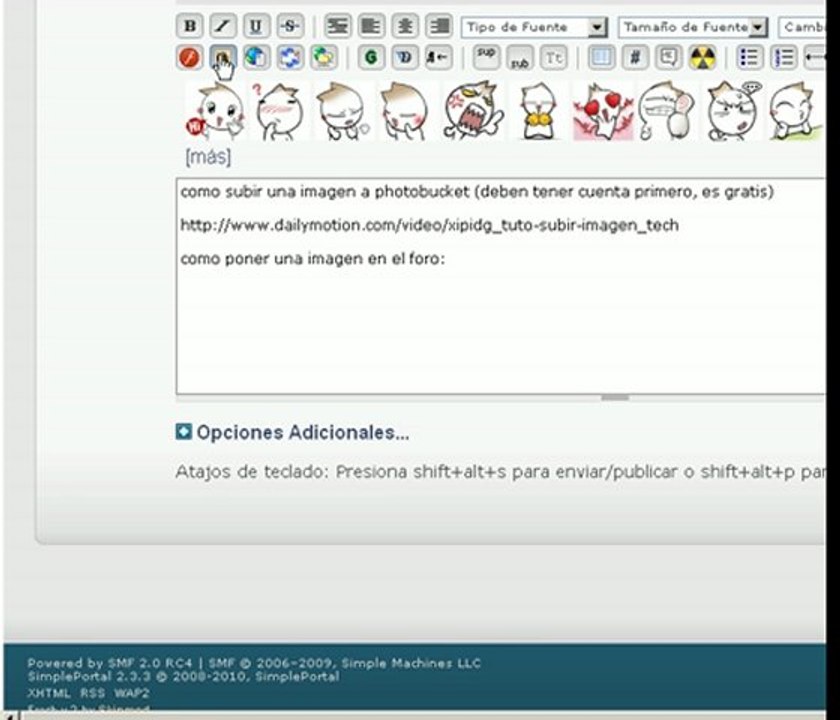Insert the angry shouting emoticon
Viewport: 840px width, 720px height.
(474, 111)
